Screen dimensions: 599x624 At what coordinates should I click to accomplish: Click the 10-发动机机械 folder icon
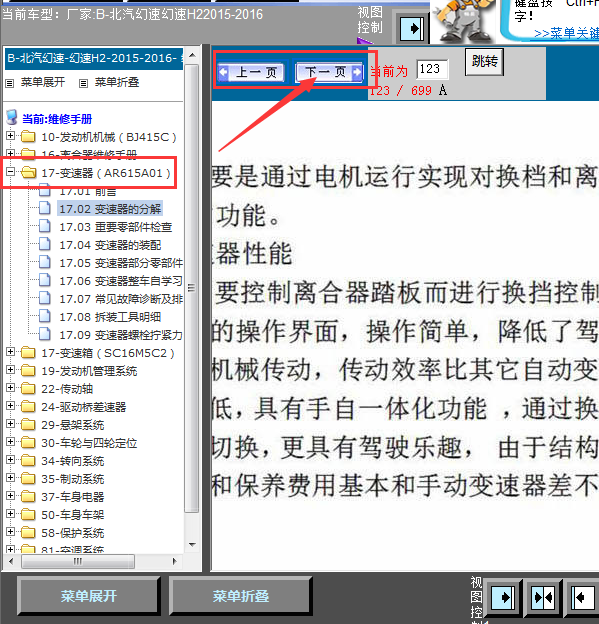(x=28, y=136)
